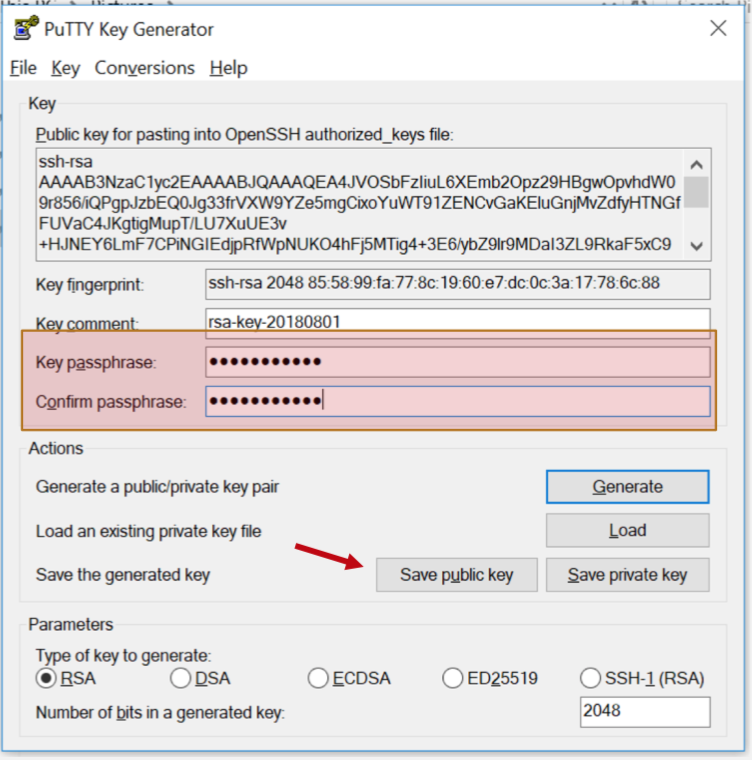Click the Key comment field
Image resolution: width=752 pixels, height=760 pixels.
pyautogui.click(x=457, y=323)
